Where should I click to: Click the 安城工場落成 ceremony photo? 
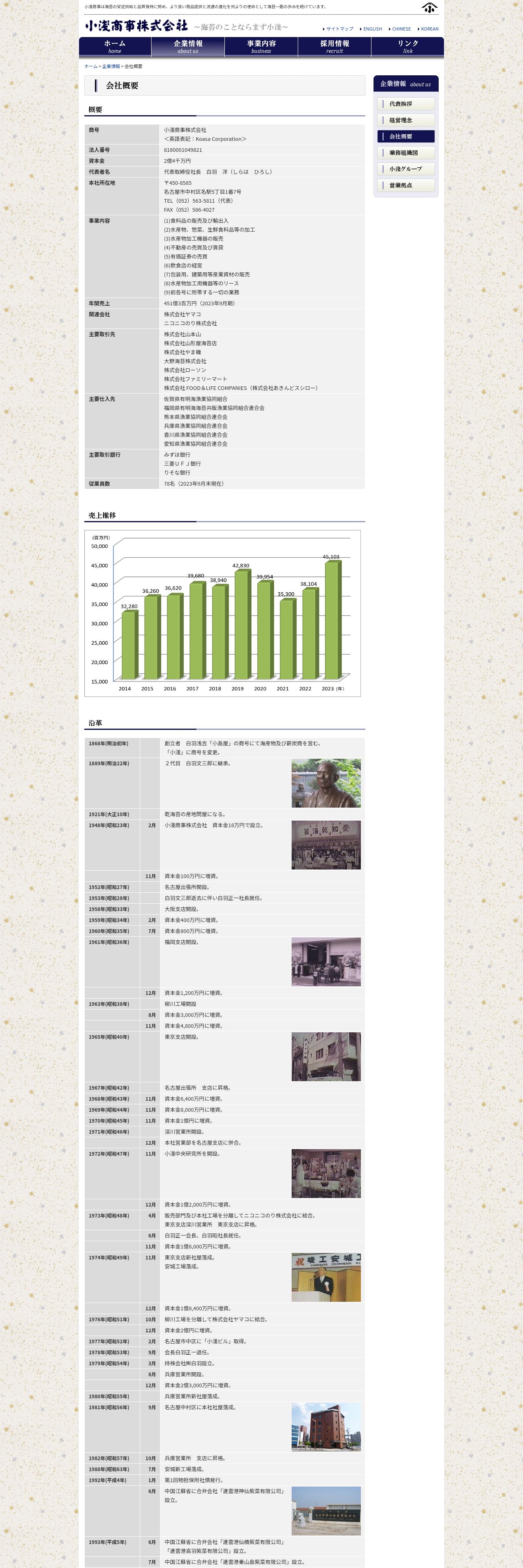(x=326, y=1277)
